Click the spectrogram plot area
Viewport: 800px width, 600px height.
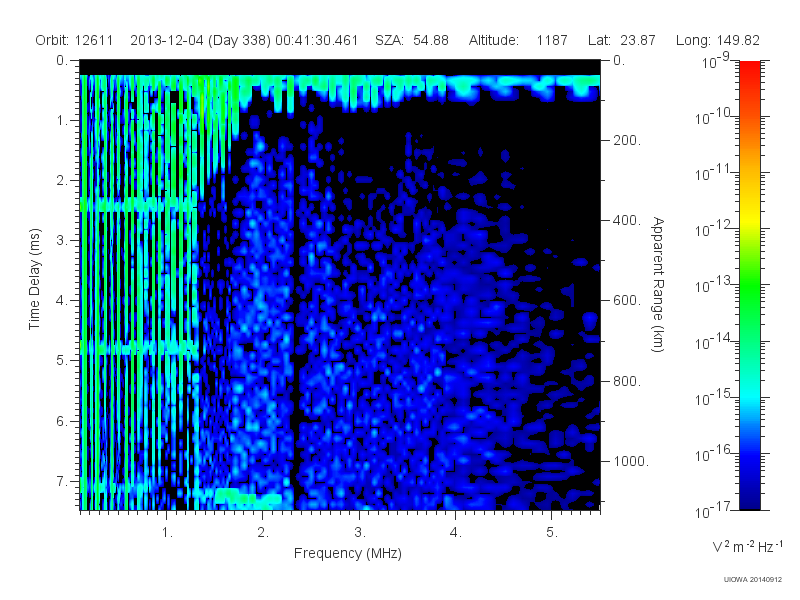tap(340, 285)
